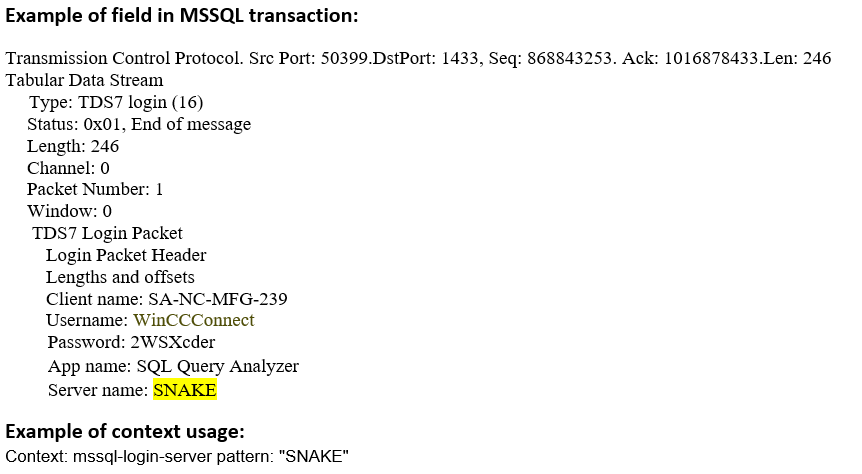
Task: Click the "Example of field in MSSQL transaction" heading
Action: click(182, 16)
